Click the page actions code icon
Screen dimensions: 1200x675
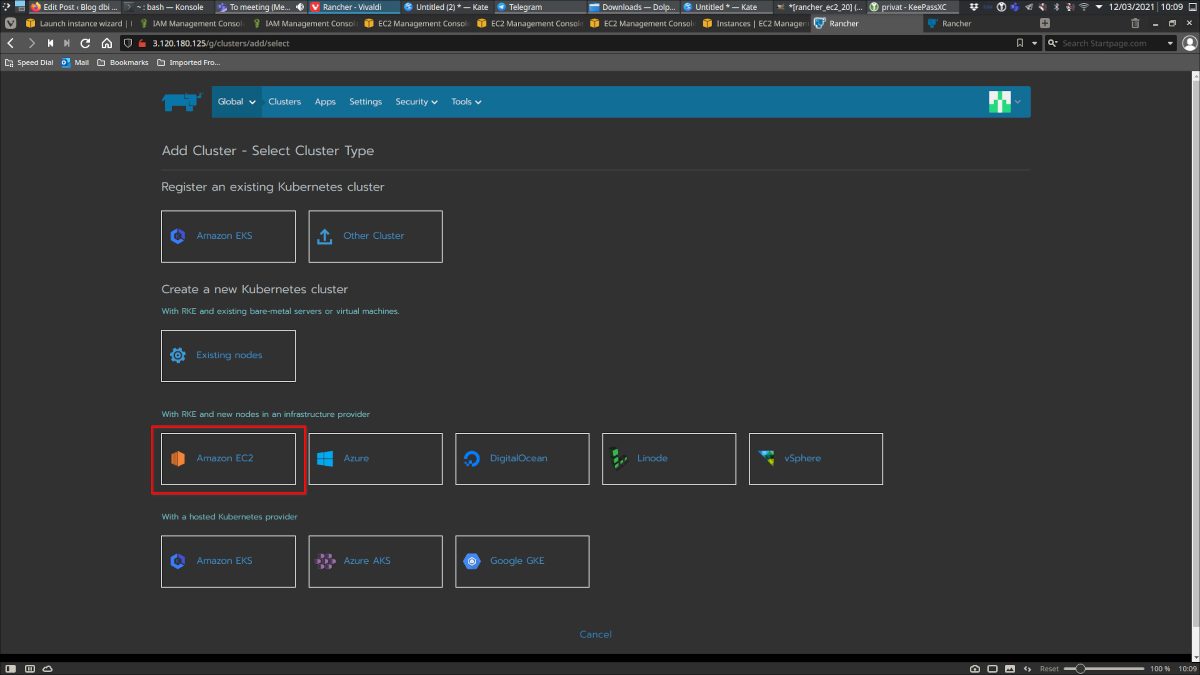coord(1026,668)
